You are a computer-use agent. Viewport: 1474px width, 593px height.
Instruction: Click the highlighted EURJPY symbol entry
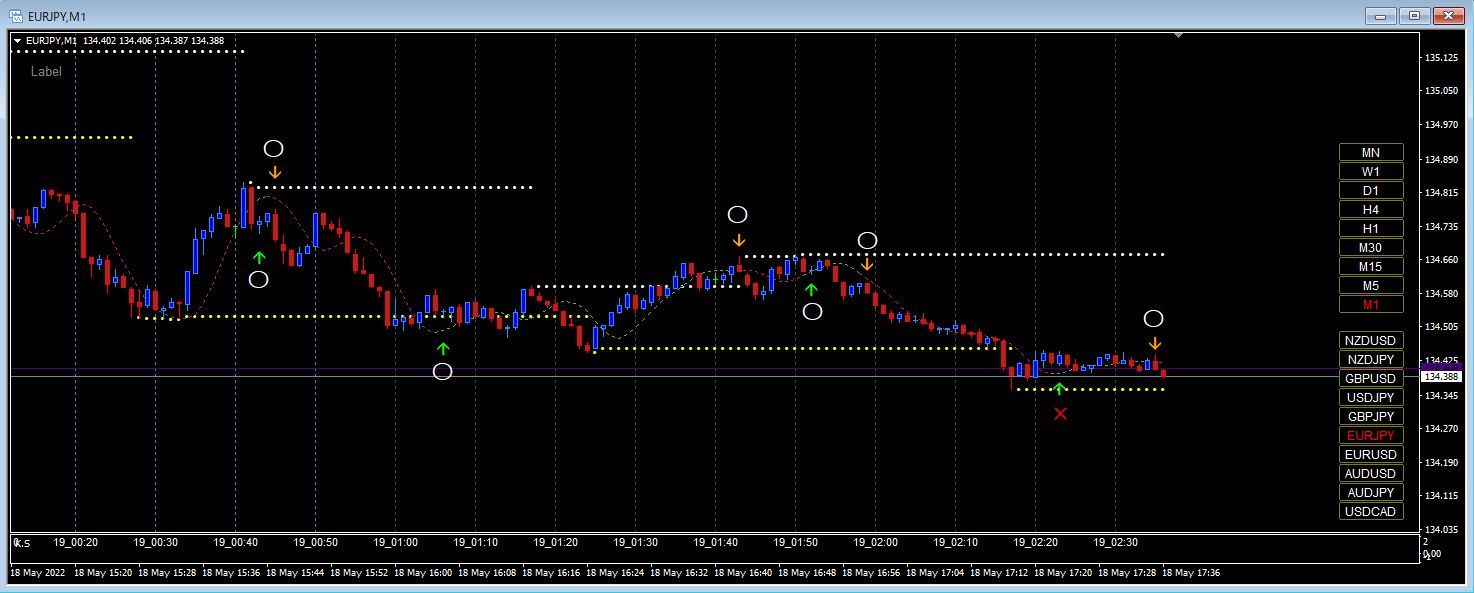click(1370, 435)
